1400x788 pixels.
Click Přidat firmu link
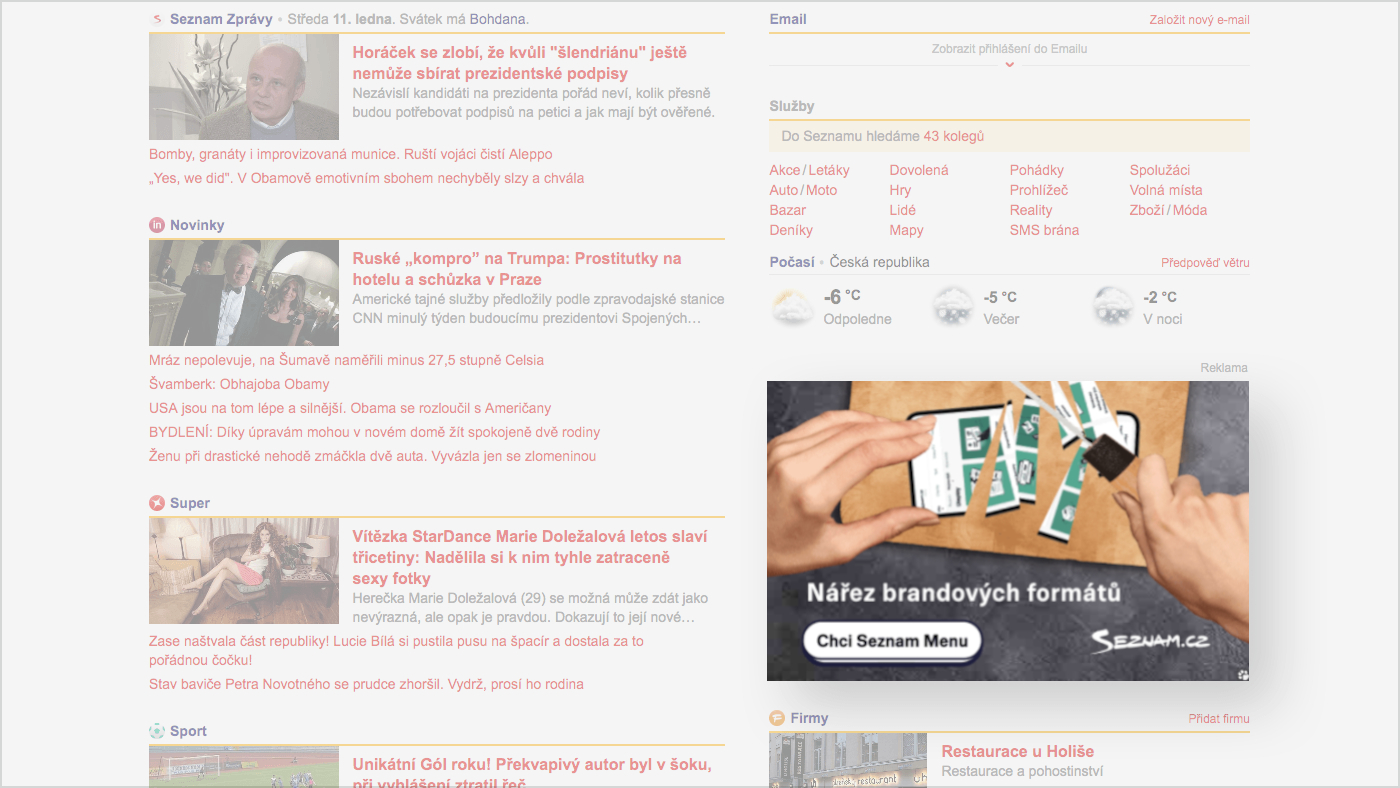point(1219,719)
